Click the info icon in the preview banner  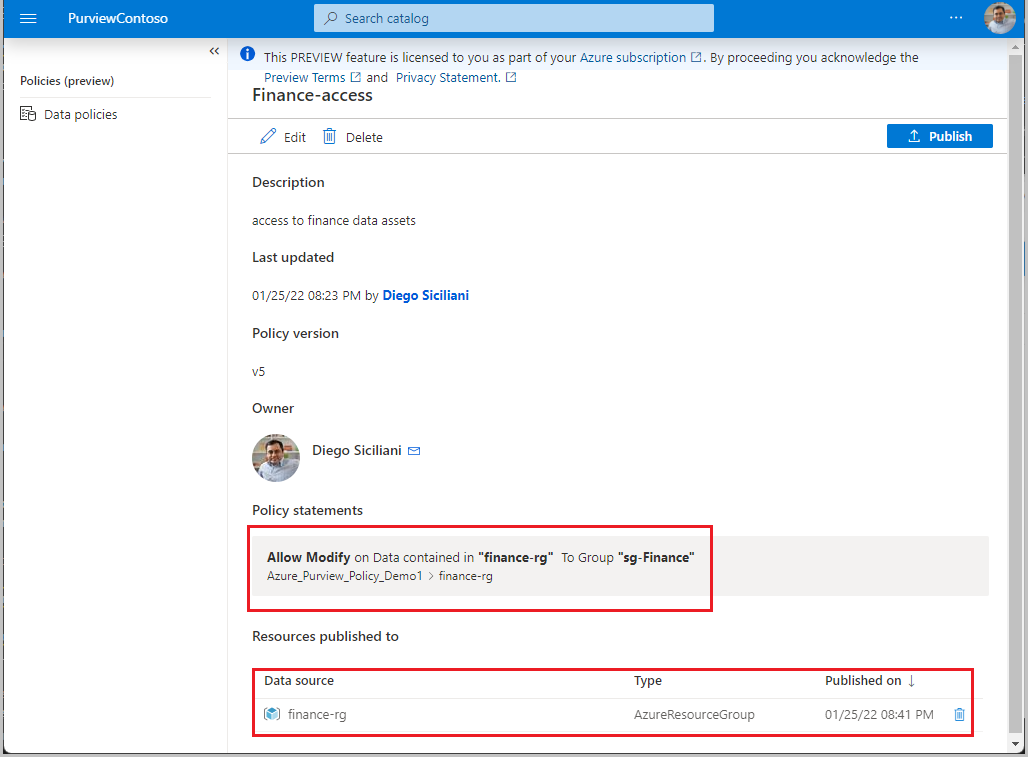click(x=247, y=53)
